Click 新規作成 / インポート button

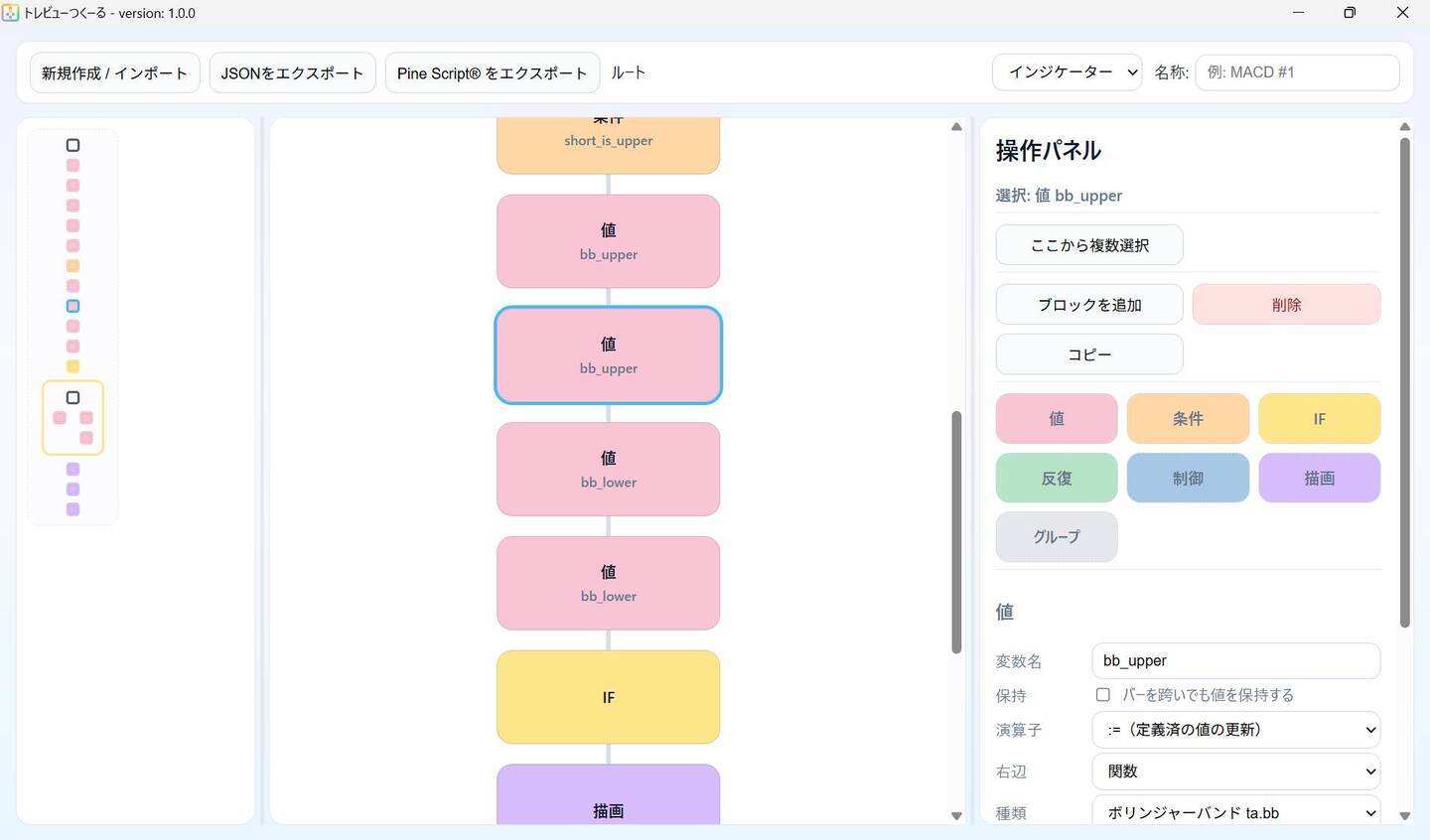tap(114, 72)
